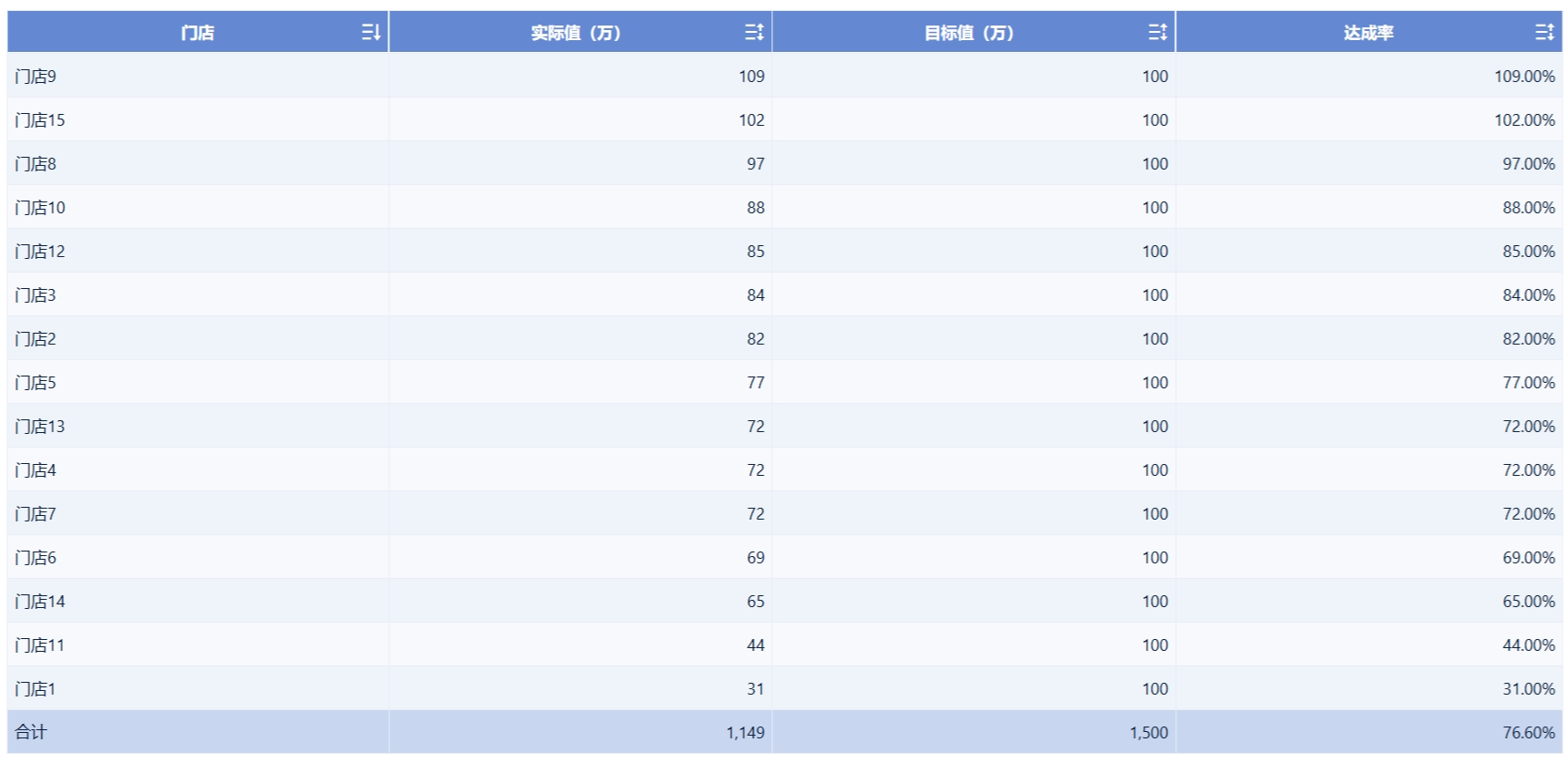The height and width of the screenshot is (763, 1568).
Task: Select the 门店3 row label
Action: (x=36, y=295)
